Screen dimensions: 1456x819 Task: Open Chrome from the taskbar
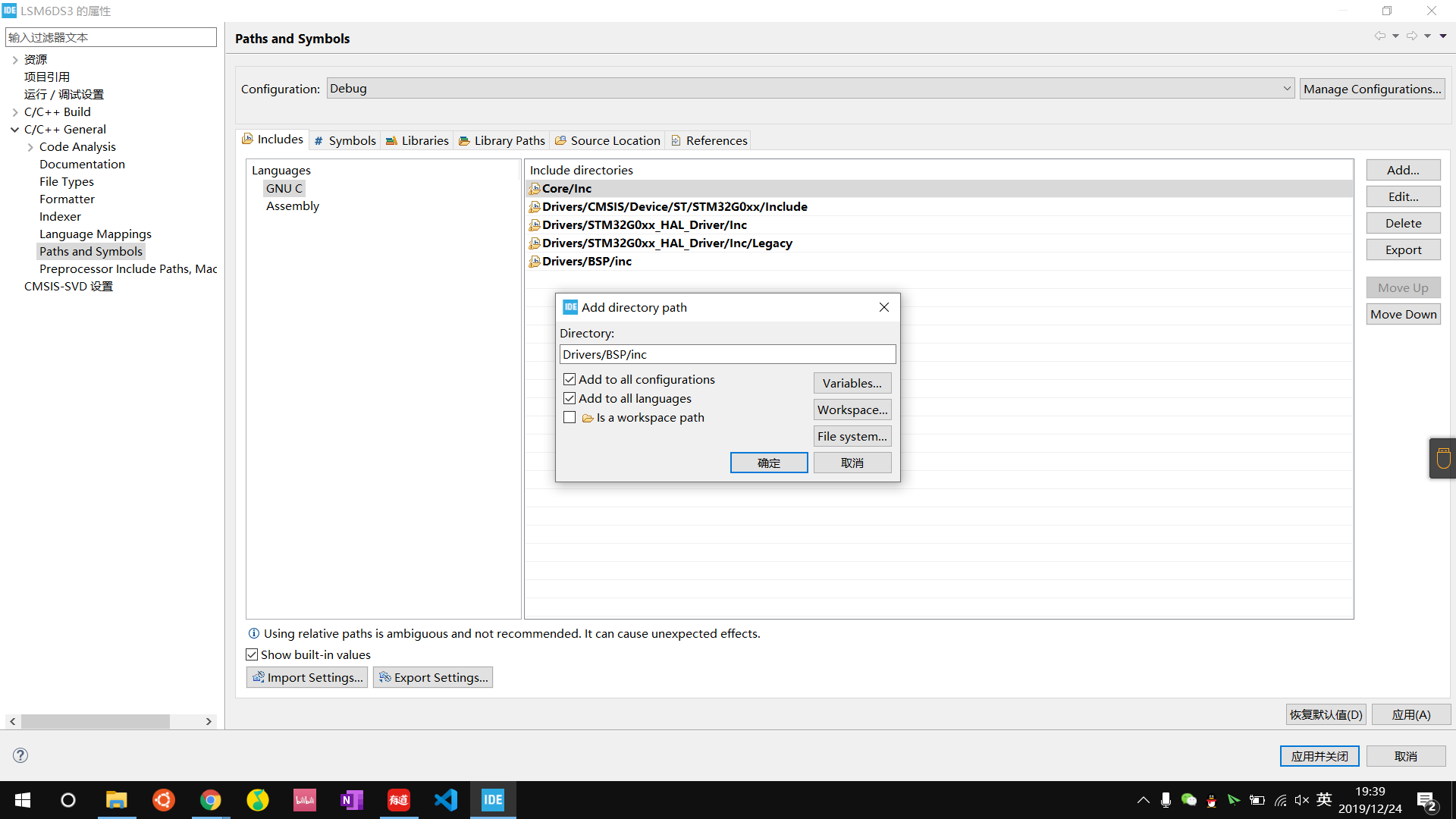(210, 800)
